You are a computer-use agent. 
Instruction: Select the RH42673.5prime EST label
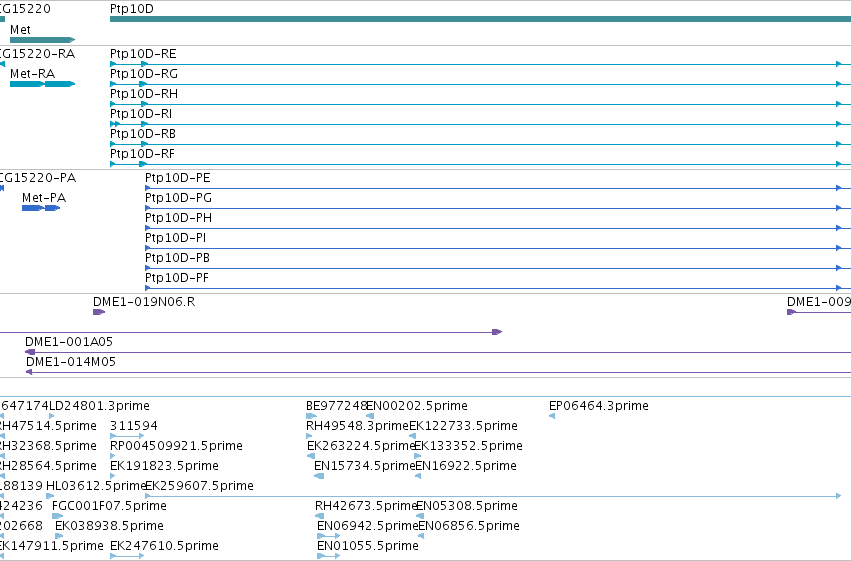point(366,507)
